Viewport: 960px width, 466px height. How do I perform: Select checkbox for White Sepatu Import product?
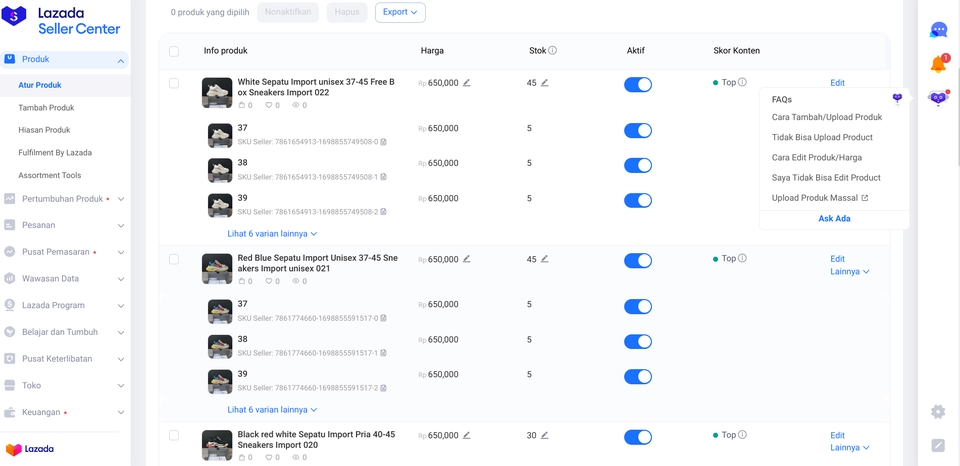pyautogui.click(x=174, y=83)
